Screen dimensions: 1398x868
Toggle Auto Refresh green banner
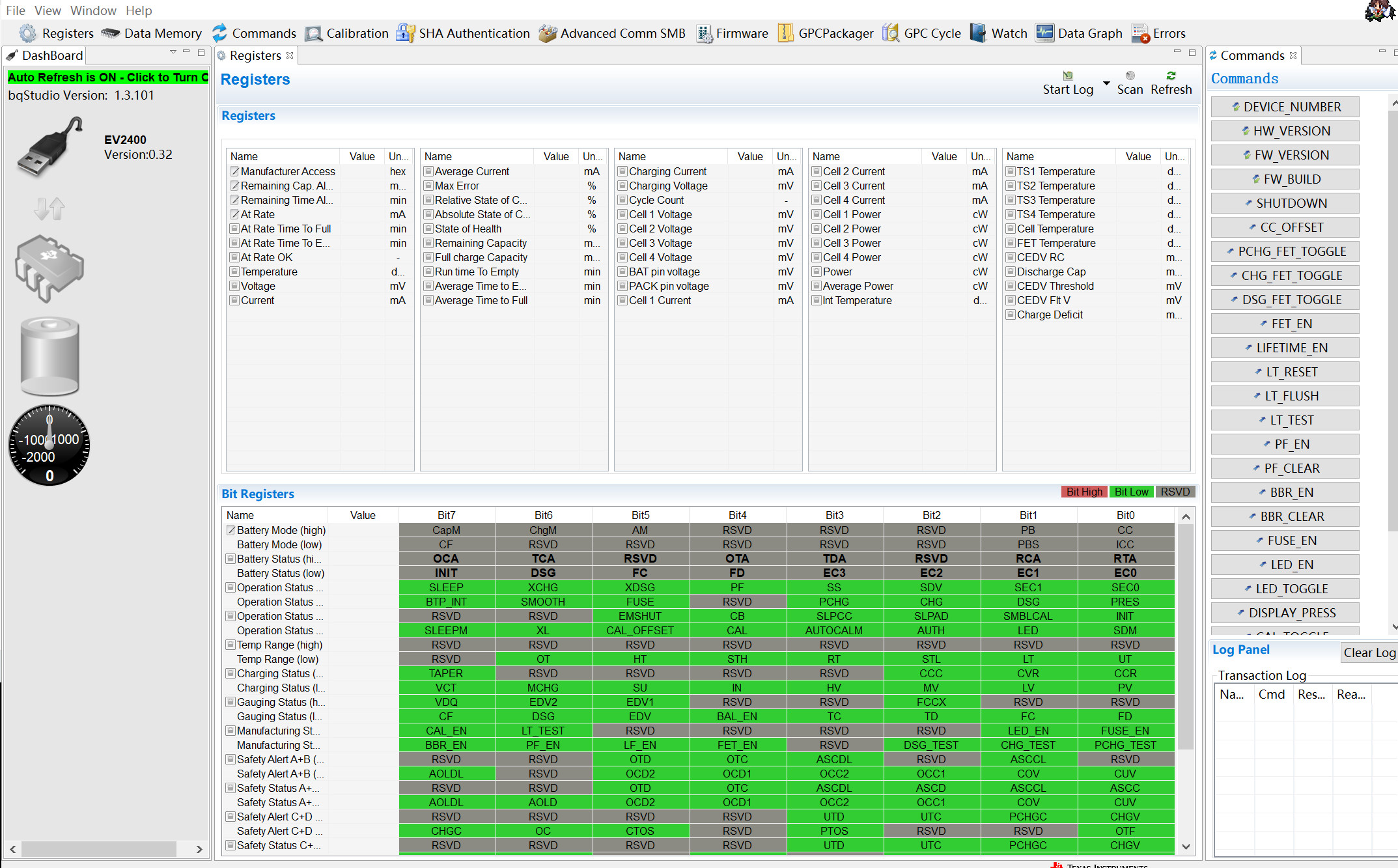point(107,77)
